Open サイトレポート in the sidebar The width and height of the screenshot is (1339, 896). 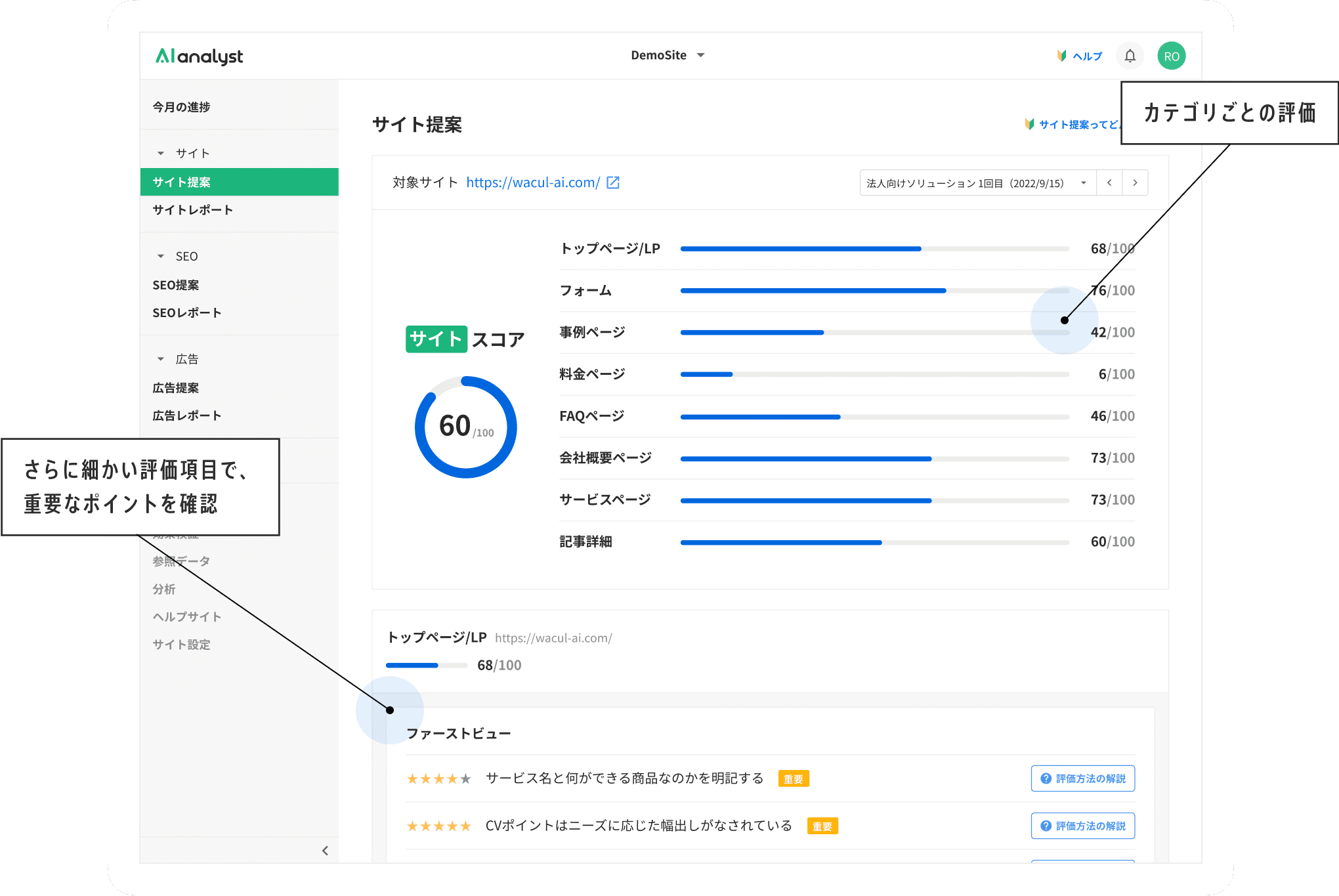(x=193, y=210)
